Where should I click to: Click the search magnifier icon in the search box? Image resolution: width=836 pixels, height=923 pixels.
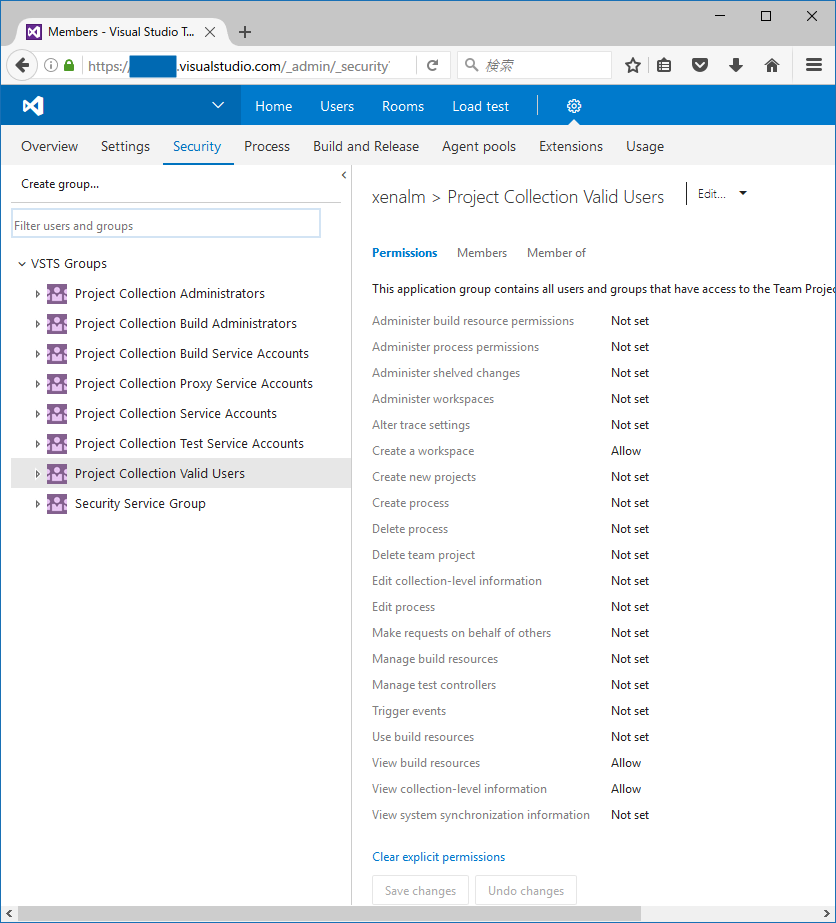click(x=471, y=65)
